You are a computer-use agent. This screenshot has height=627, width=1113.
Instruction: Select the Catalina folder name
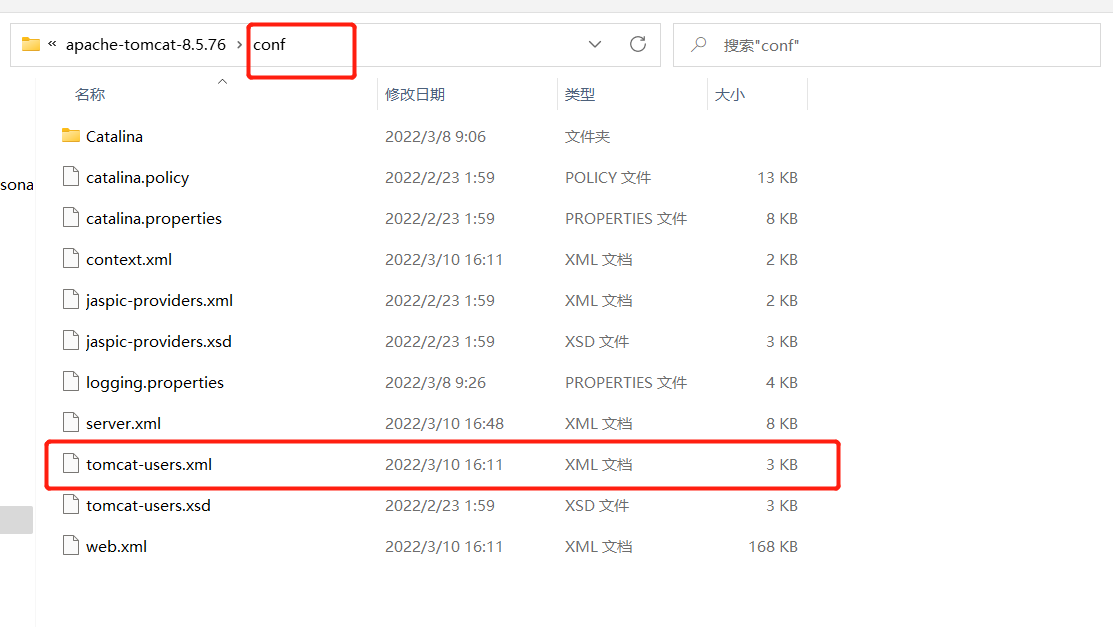(x=114, y=136)
